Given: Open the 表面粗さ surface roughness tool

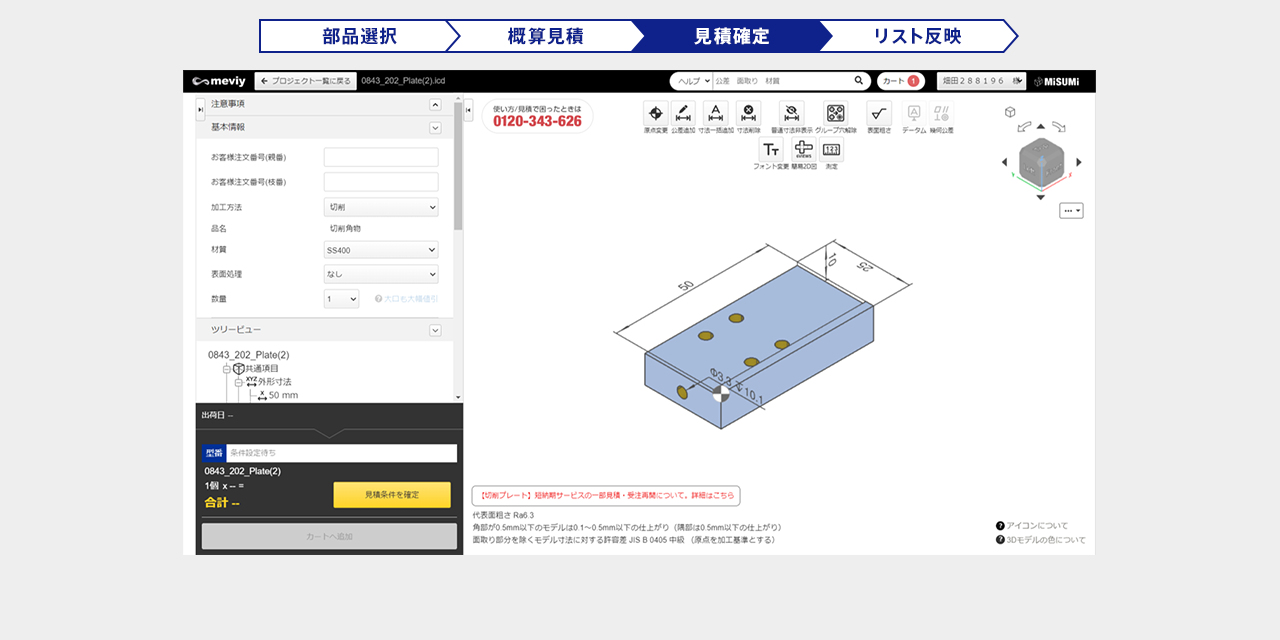Looking at the screenshot, I should point(878,114).
